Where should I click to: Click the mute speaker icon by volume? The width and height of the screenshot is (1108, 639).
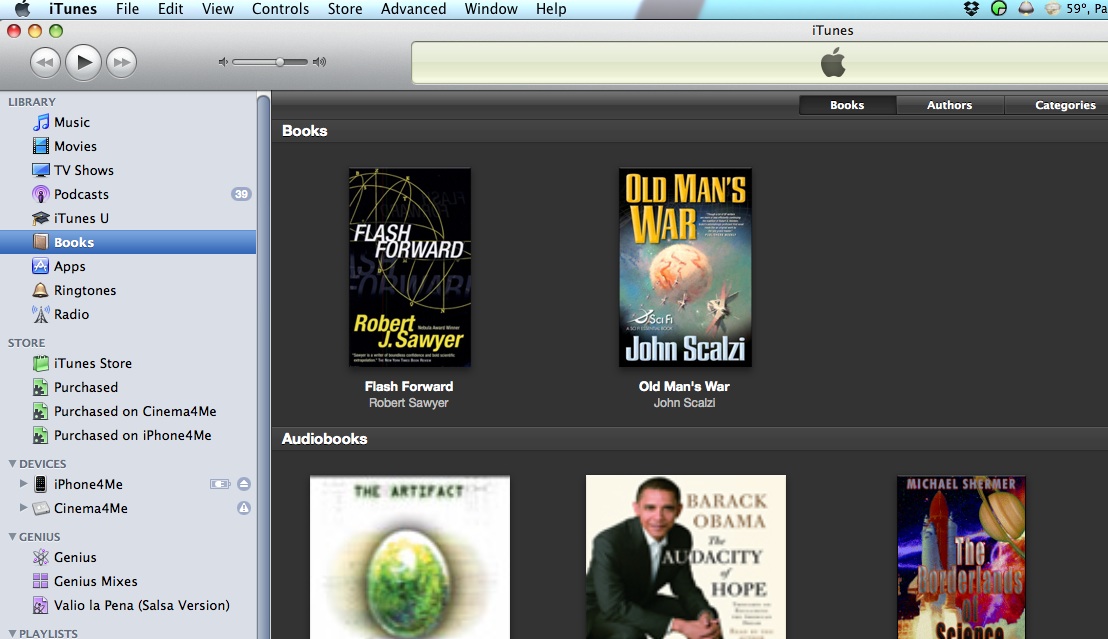(223, 62)
